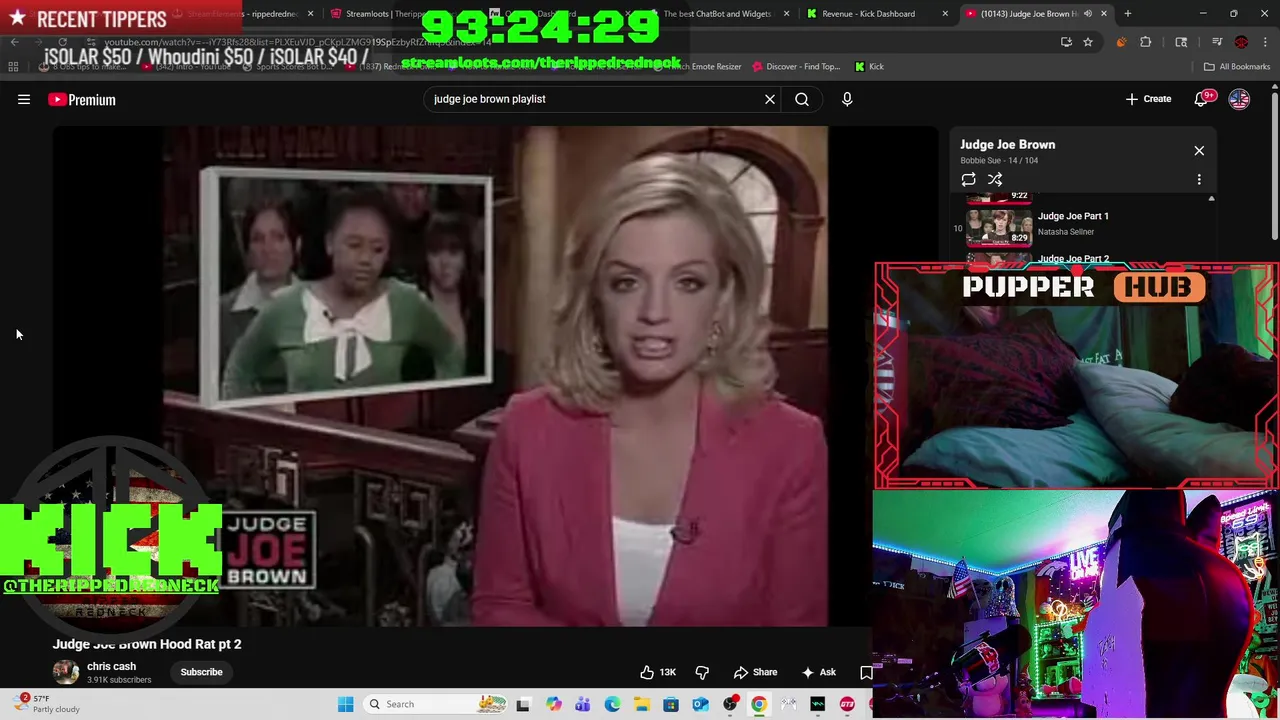The image size is (1280, 720).
Task: Create a new YouTube upload
Action: click(x=1148, y=99)
